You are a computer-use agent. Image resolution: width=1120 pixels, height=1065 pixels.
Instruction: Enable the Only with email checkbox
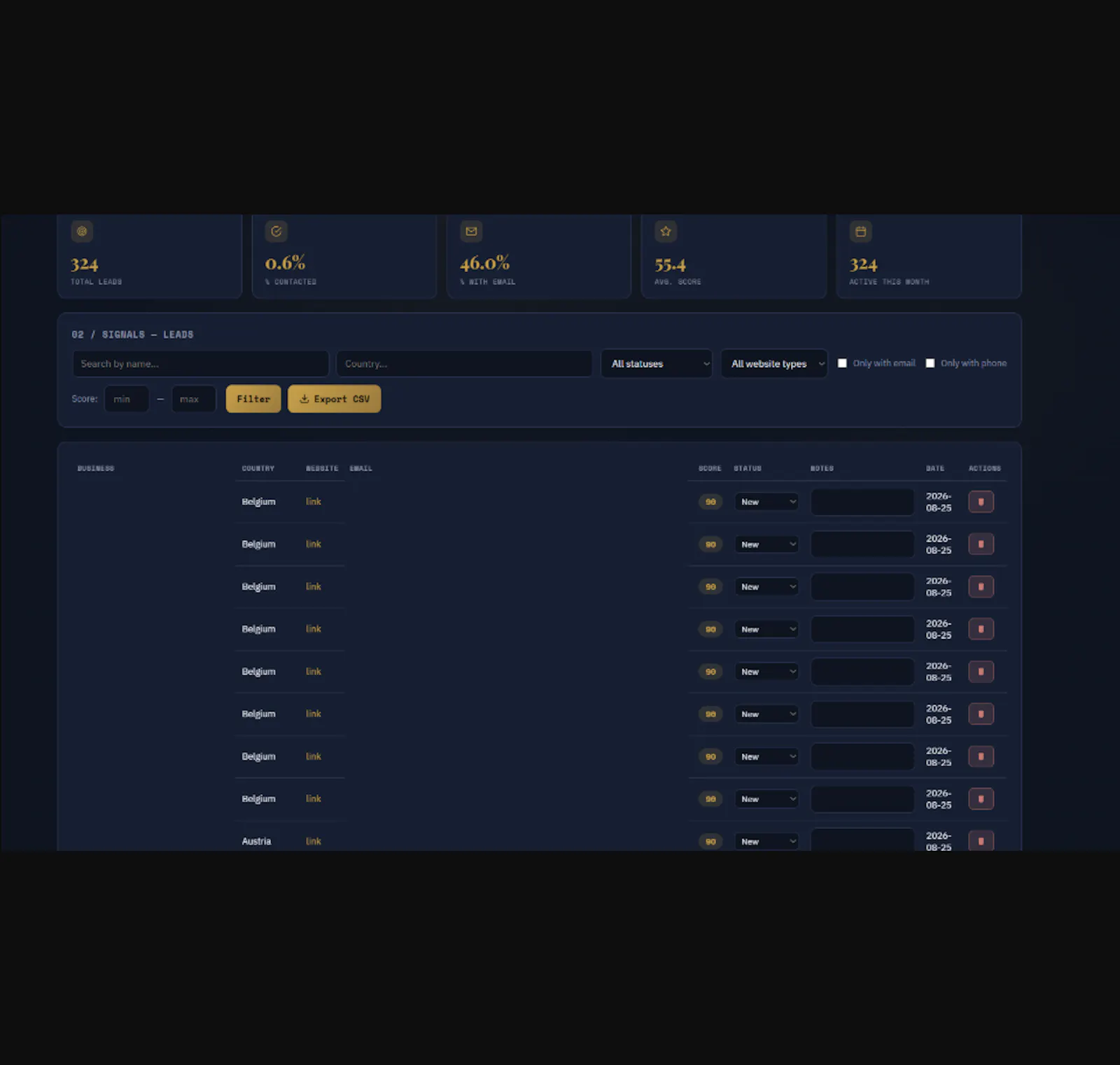[842, 363]
